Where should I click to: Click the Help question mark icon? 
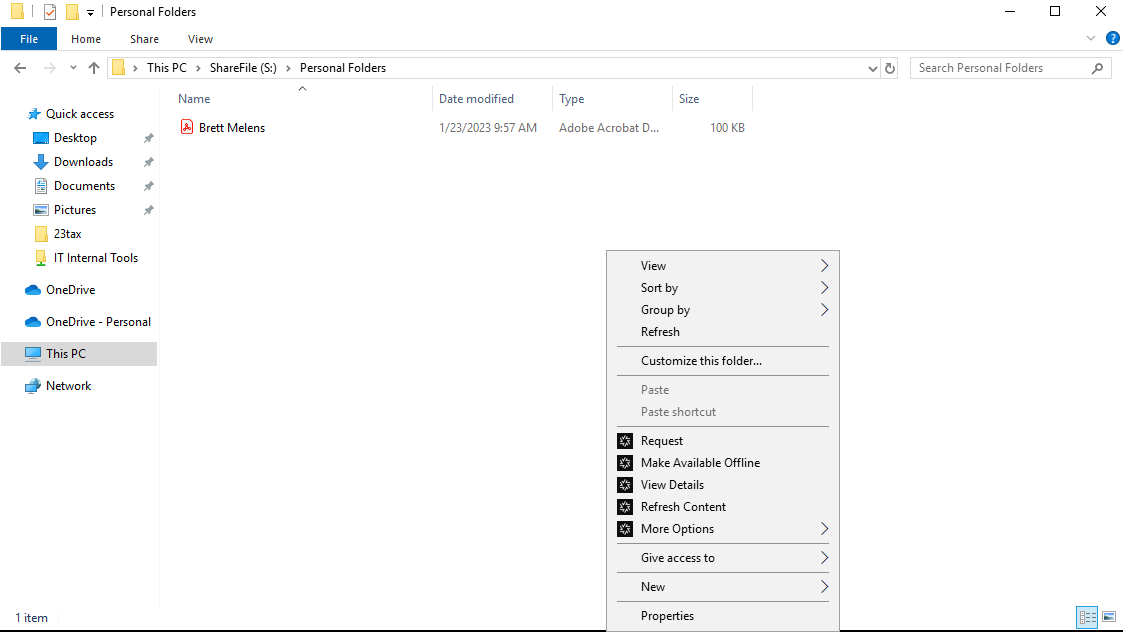(1113, 38)
